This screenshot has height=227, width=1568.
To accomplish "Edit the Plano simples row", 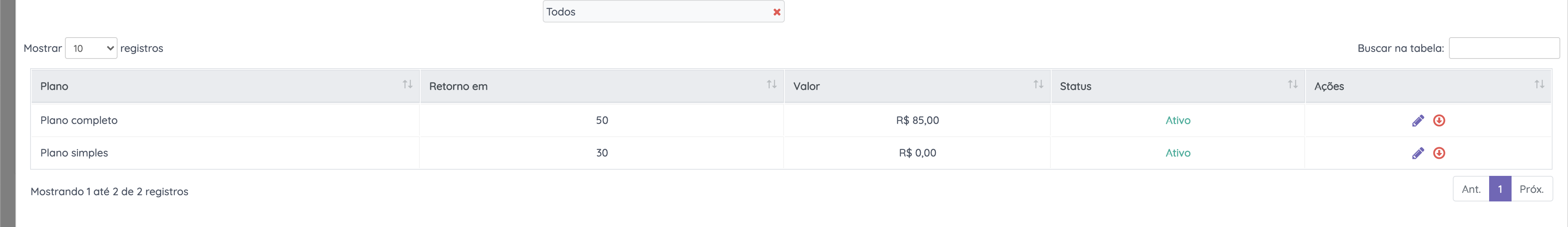I will tap(1418, 153).
